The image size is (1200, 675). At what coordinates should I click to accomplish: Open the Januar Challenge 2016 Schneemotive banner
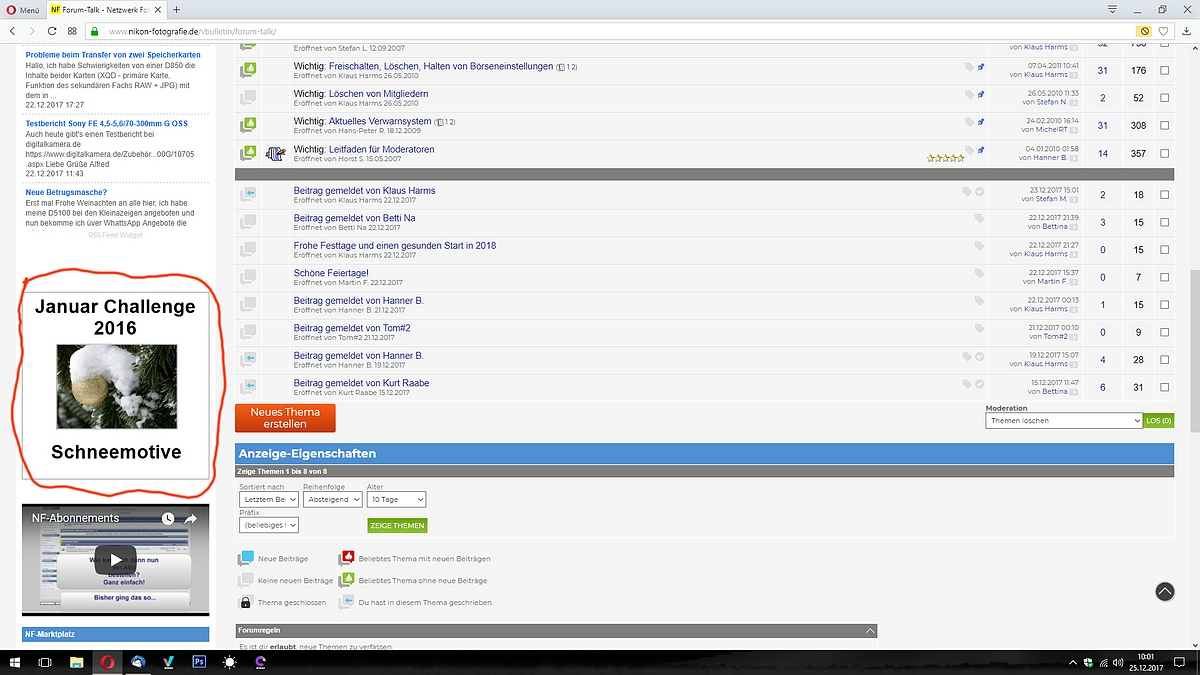click(x=116, y=386)
